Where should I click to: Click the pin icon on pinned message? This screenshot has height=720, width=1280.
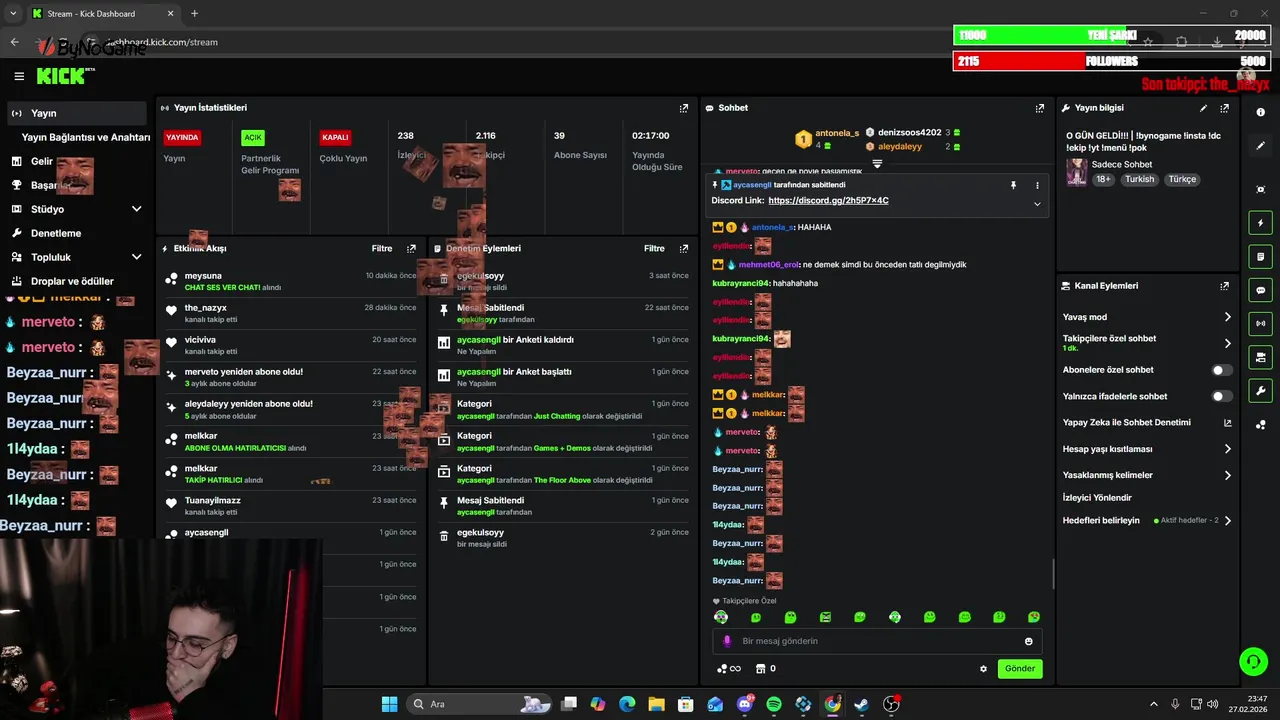coord(1013,185)
